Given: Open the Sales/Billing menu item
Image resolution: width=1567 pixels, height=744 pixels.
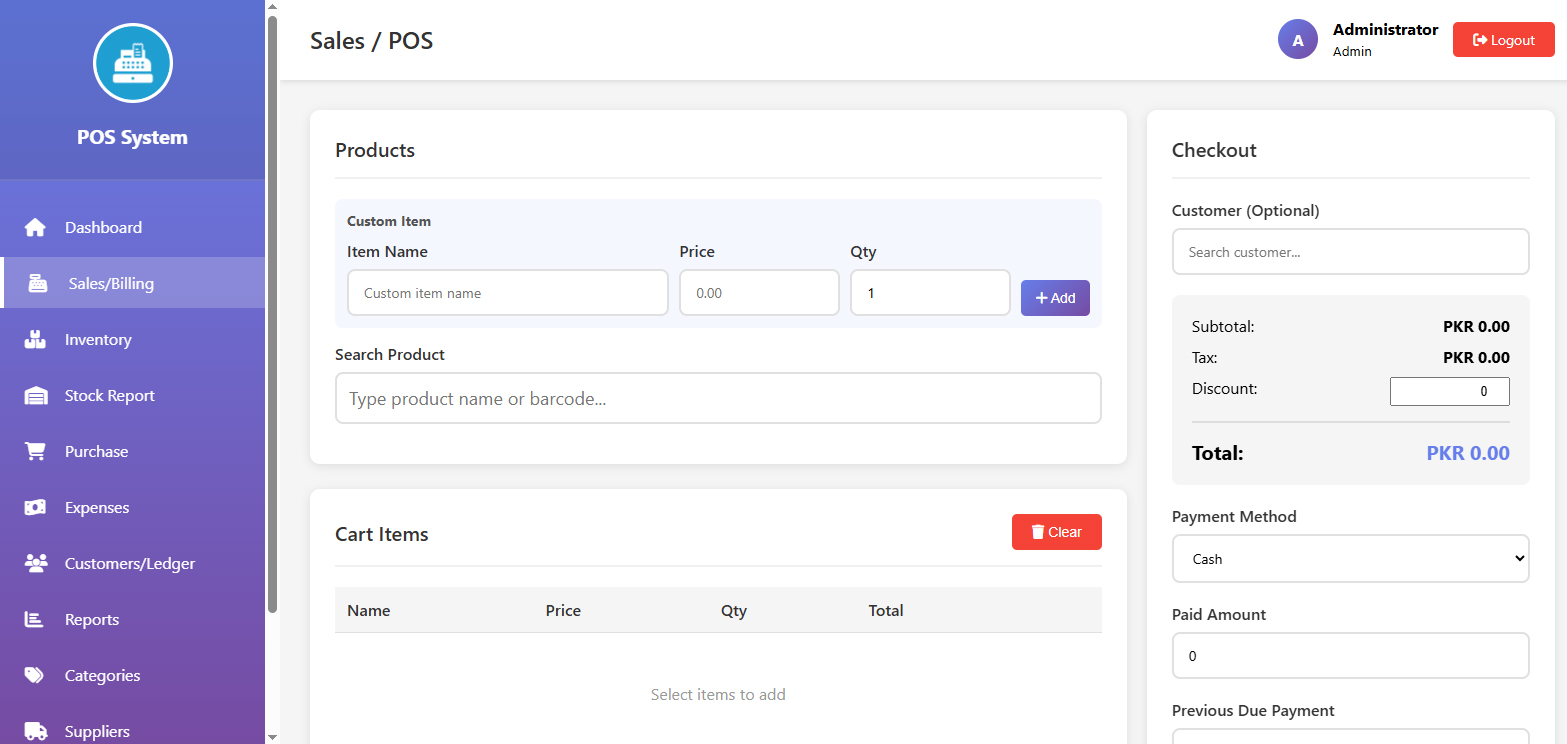Looking at the screenshot, I should pos(111,284).
